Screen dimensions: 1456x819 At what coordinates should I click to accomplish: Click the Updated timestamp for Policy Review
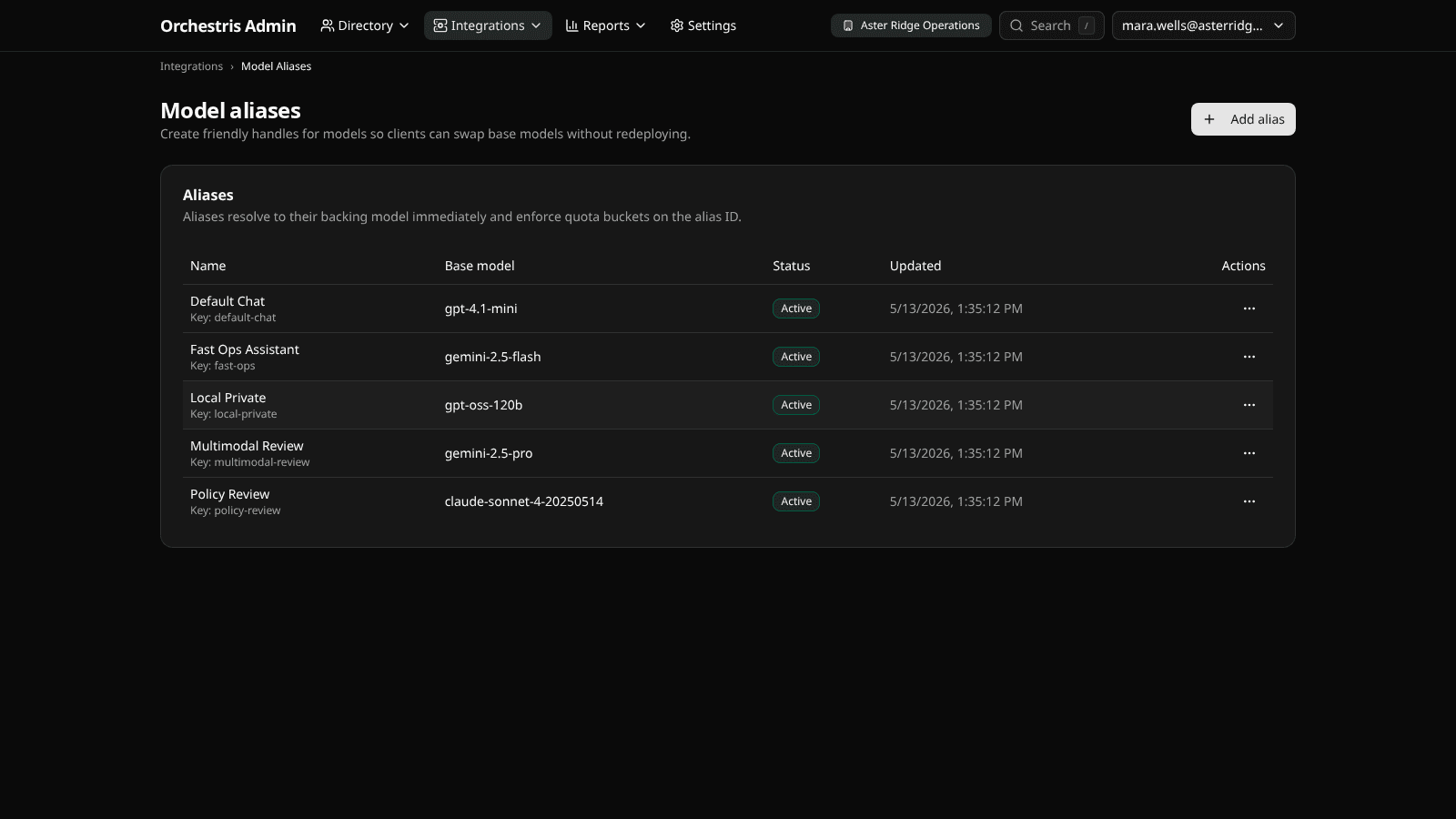click(x=956, y=501)
